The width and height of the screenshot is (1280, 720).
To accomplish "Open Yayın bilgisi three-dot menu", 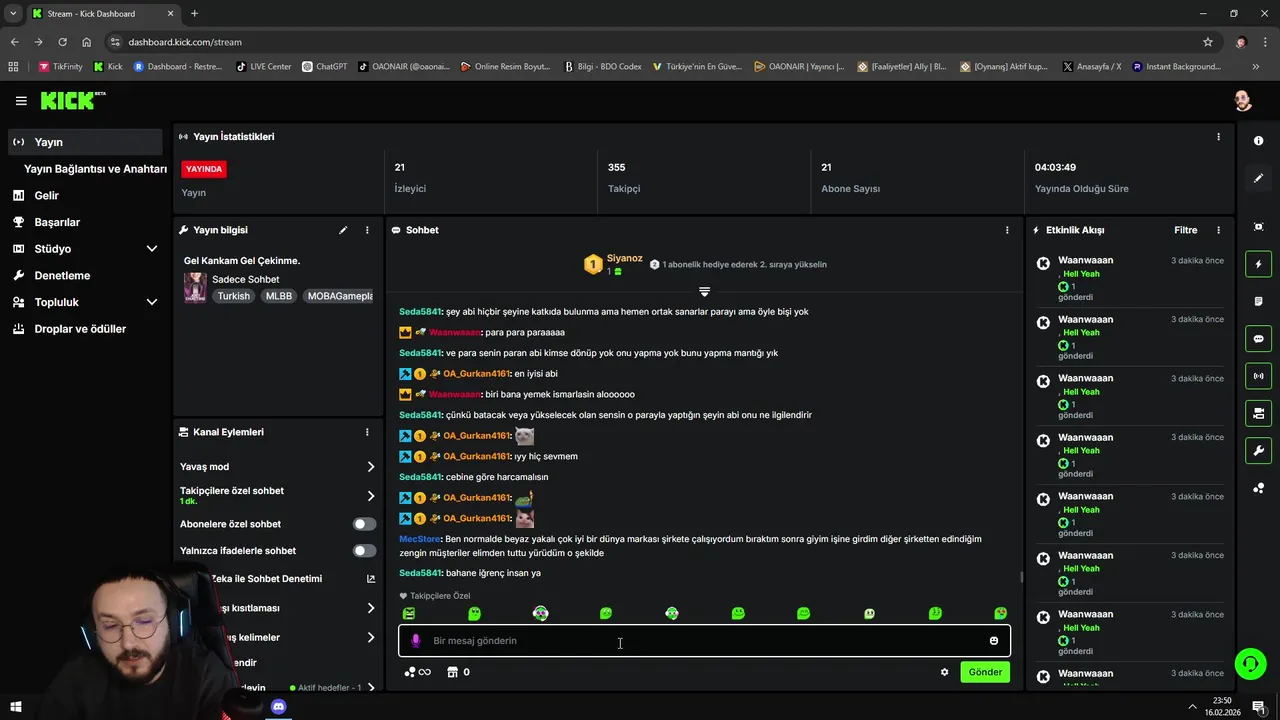I will (x=367, y=230).
